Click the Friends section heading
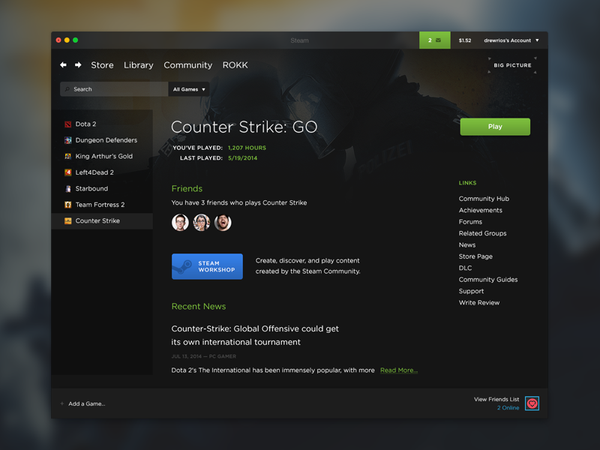Image resolution: width=600 pixels, height=450 pixels. [x=187, y=189]
